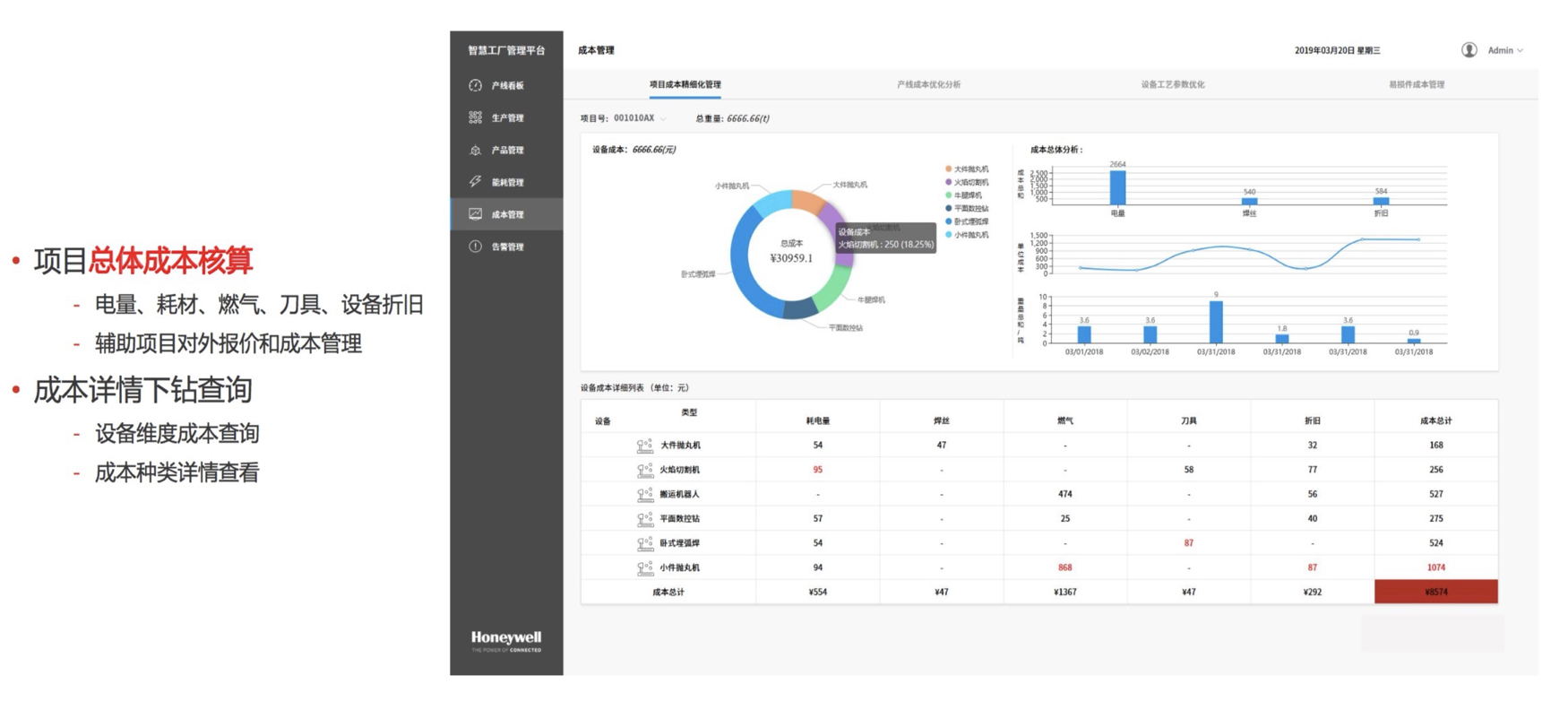
Task: Click the Honeywell logo in the sidebar
Action: coord(506,640)
